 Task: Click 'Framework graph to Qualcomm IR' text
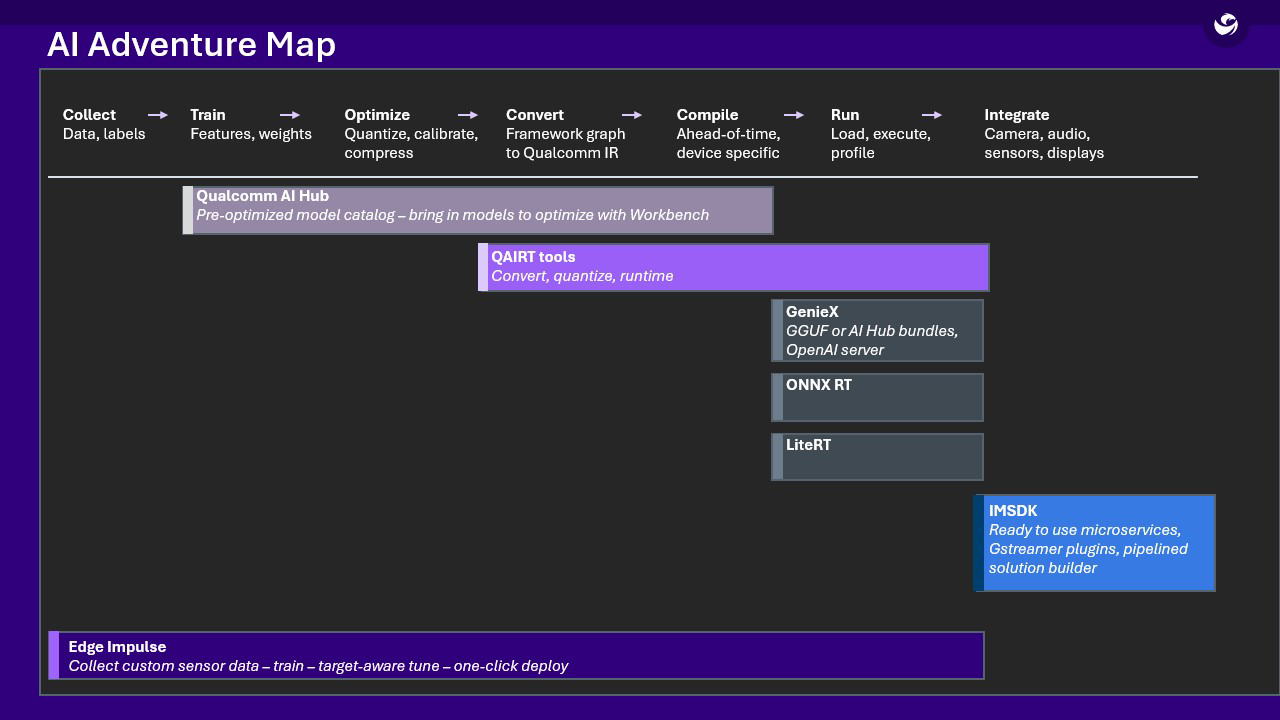click(x=565, y=143)
